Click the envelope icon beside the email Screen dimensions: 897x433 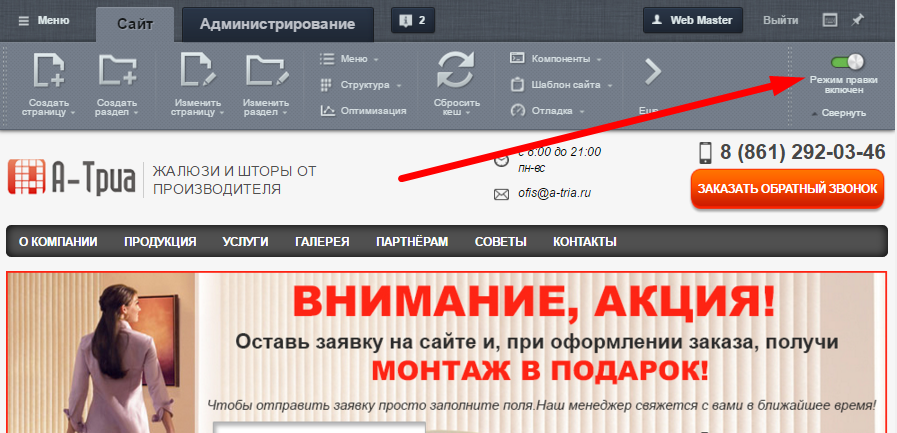pos(501,195)
